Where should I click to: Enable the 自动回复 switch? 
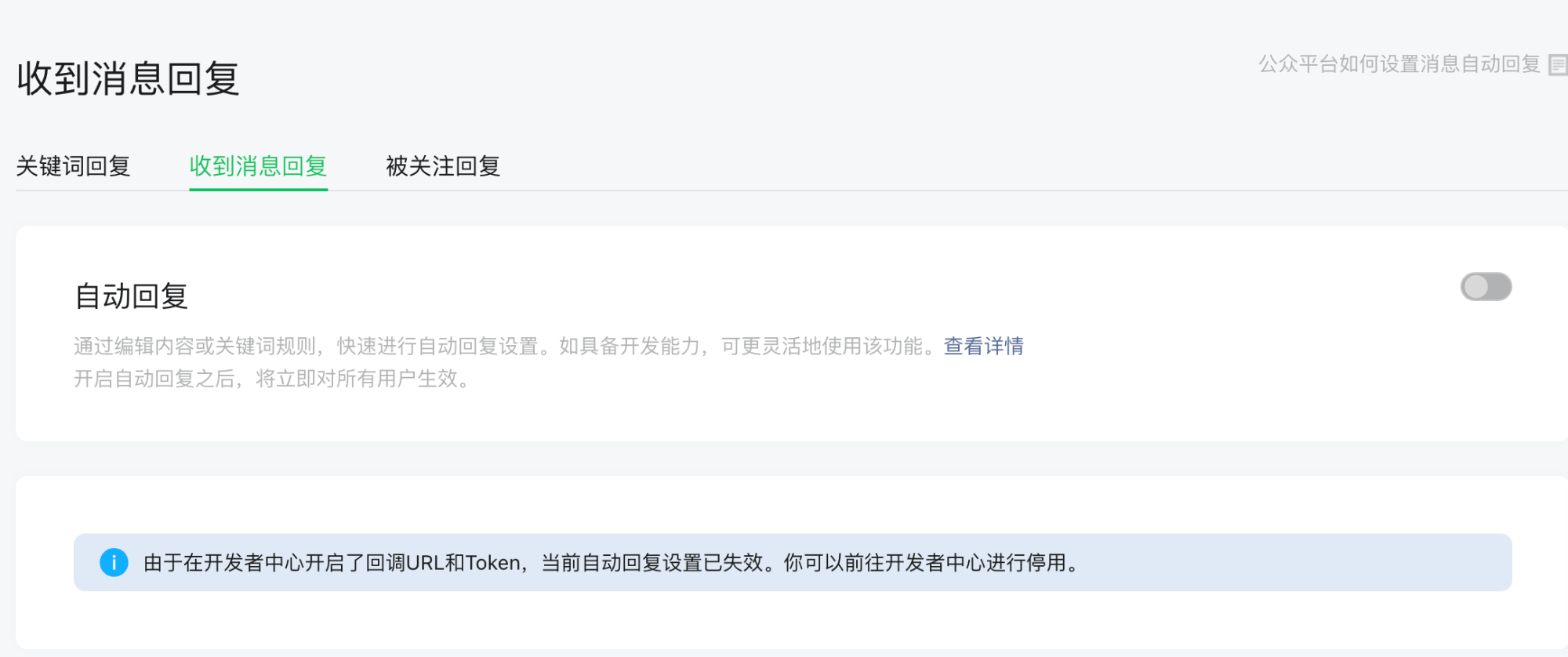coord(1485,287)
